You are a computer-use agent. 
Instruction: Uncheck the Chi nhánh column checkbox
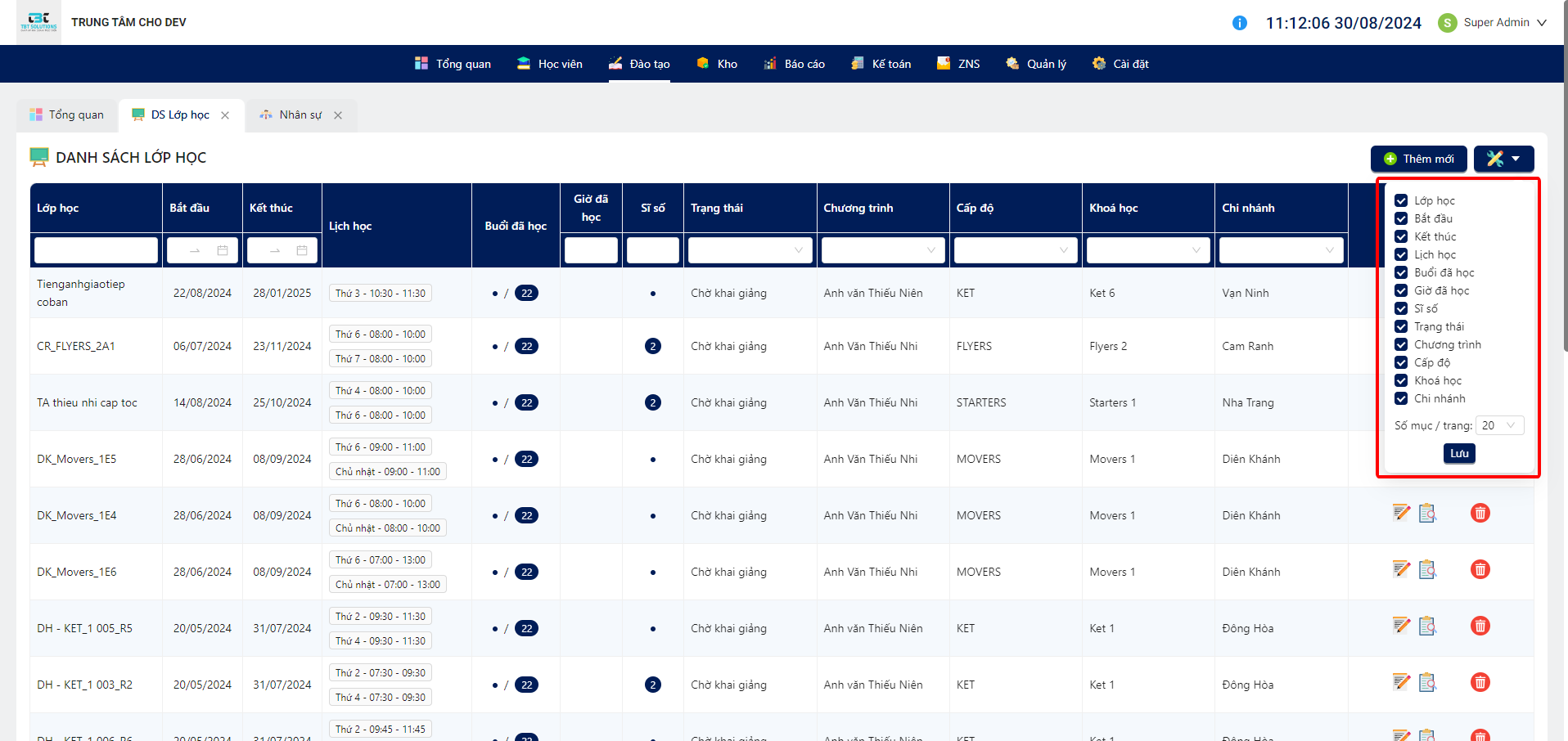tap(1401, 398)
